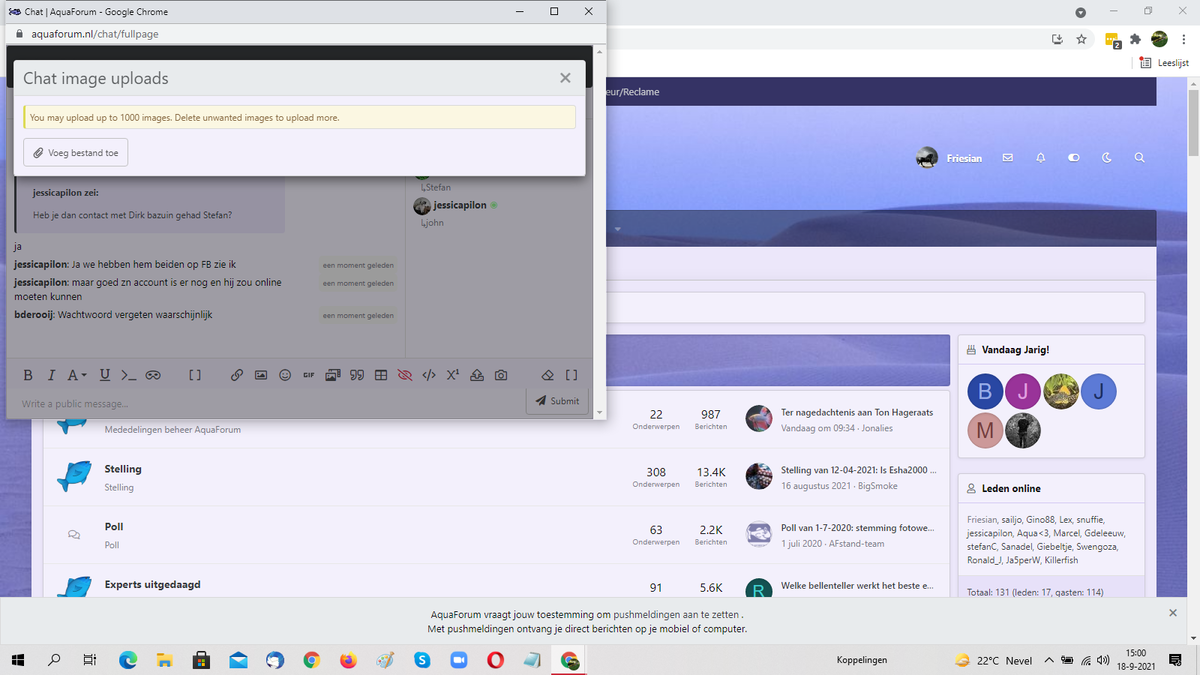Screen dimensions: 1200x675
Task: Open the private messages envelope icon
Action: click(x=1008, y=158)
